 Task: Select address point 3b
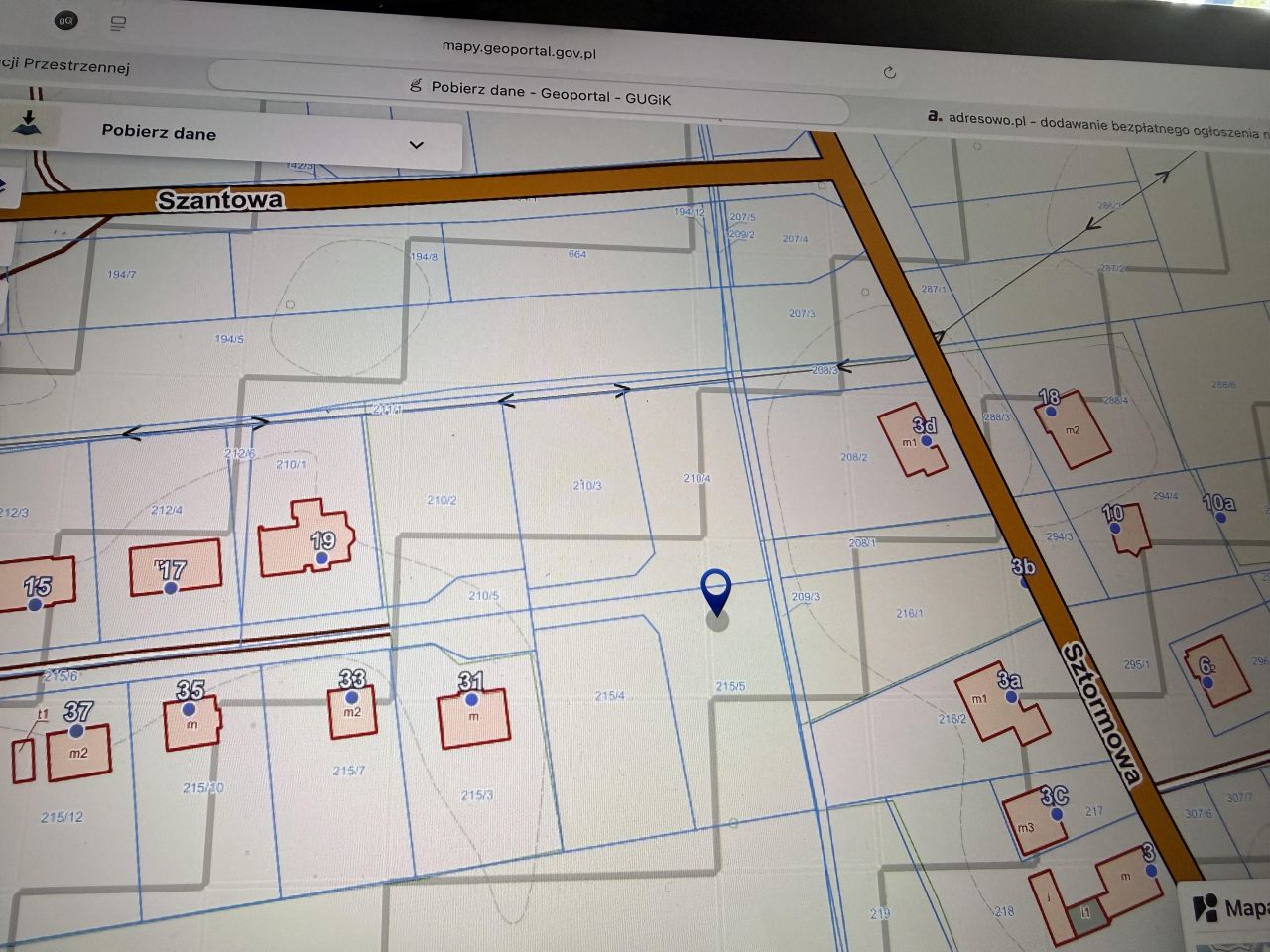(x=1023, y=566)
